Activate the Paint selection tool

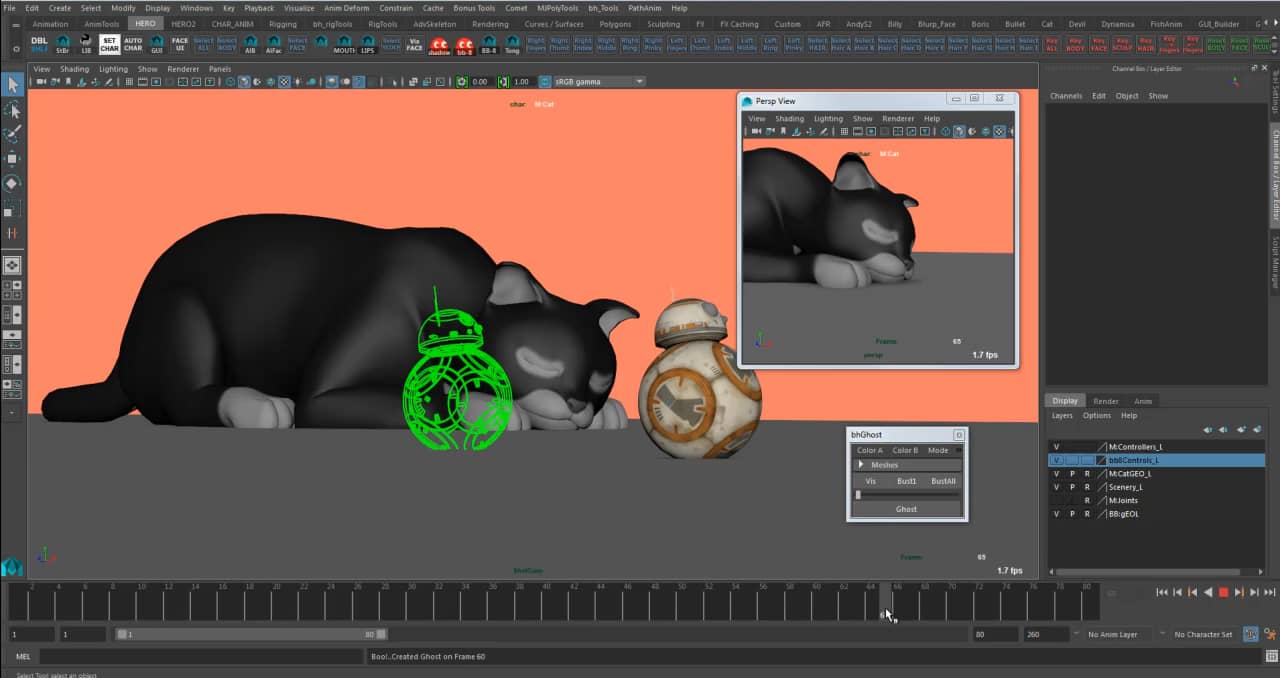pos(13,134)
